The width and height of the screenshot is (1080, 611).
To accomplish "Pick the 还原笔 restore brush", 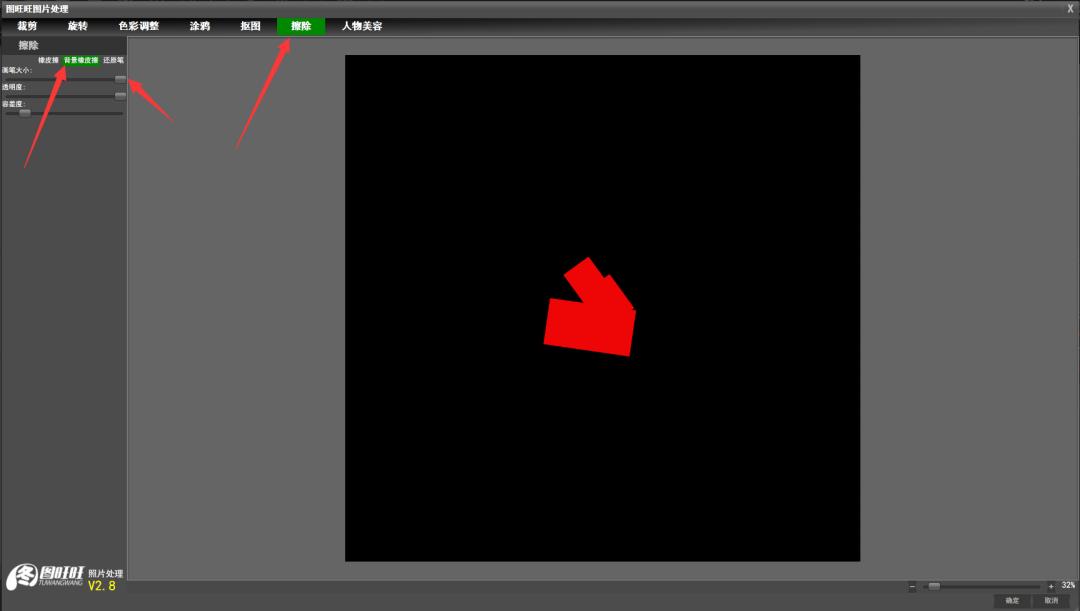I will click(x=114, y=61).
